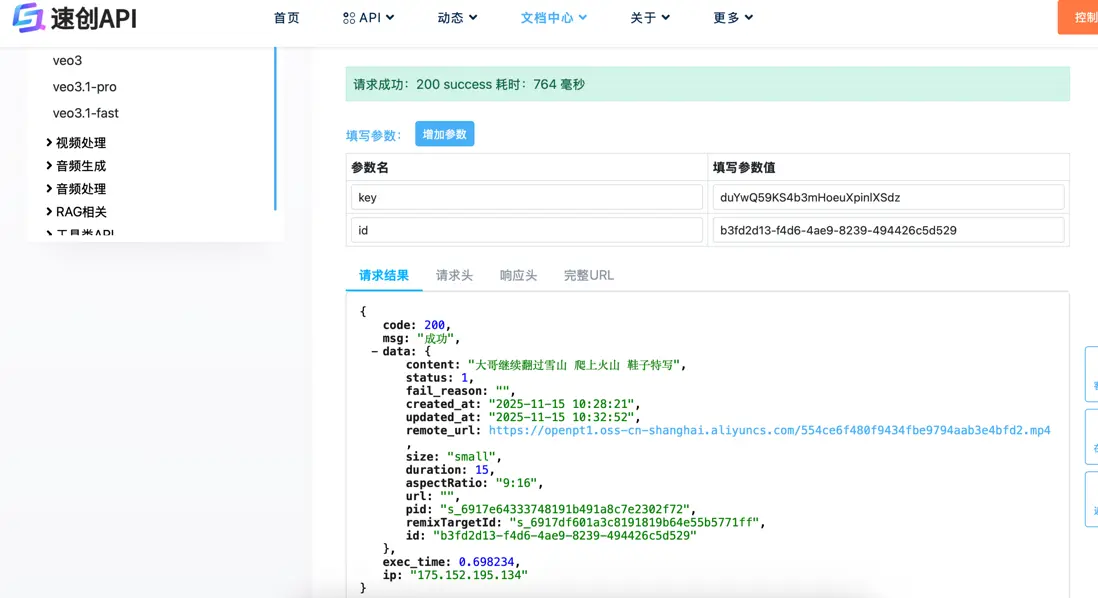
Task: Click the 增加参数 button
Action: (x=445, y=134)
